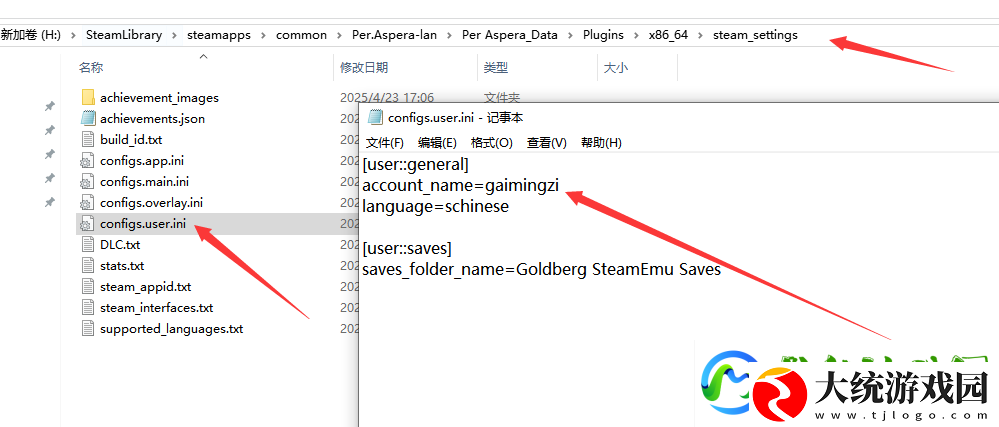This screenshot has width=999, height=427.
Task: Click the steam_interfaces.txt file icon
Action: point(88,308)
